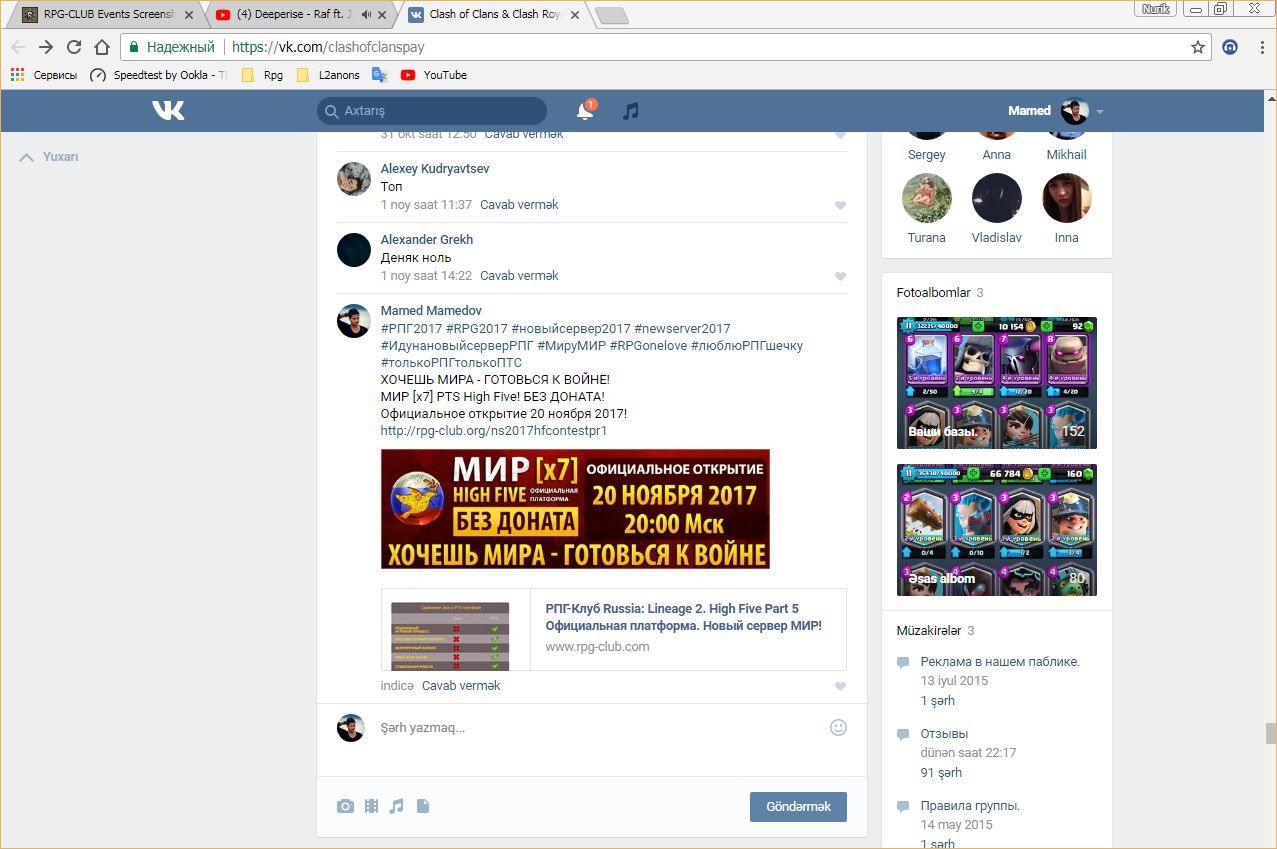
Task: Open the emoji smiley picker
Action: coord(839,728)
